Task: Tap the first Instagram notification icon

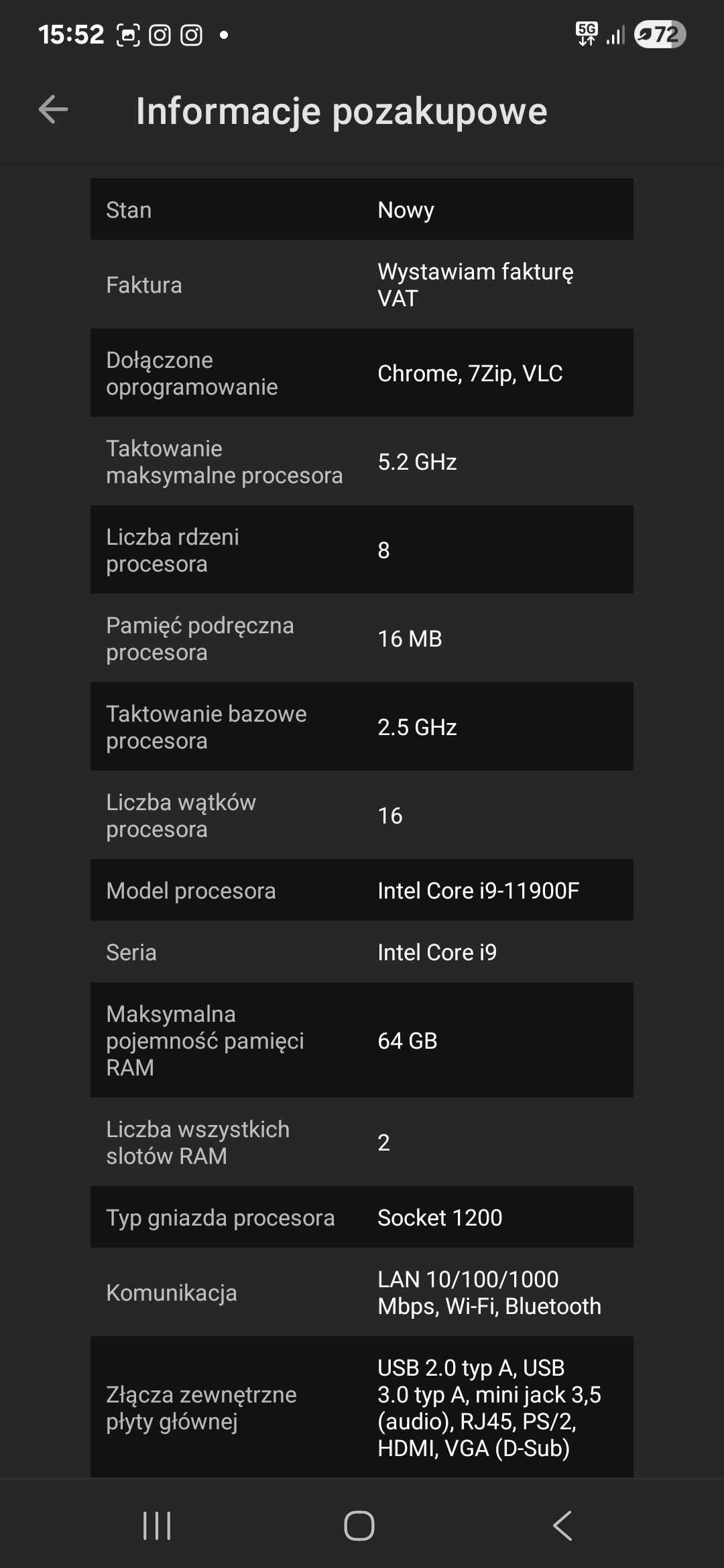Action: click(x=160, y=35)
